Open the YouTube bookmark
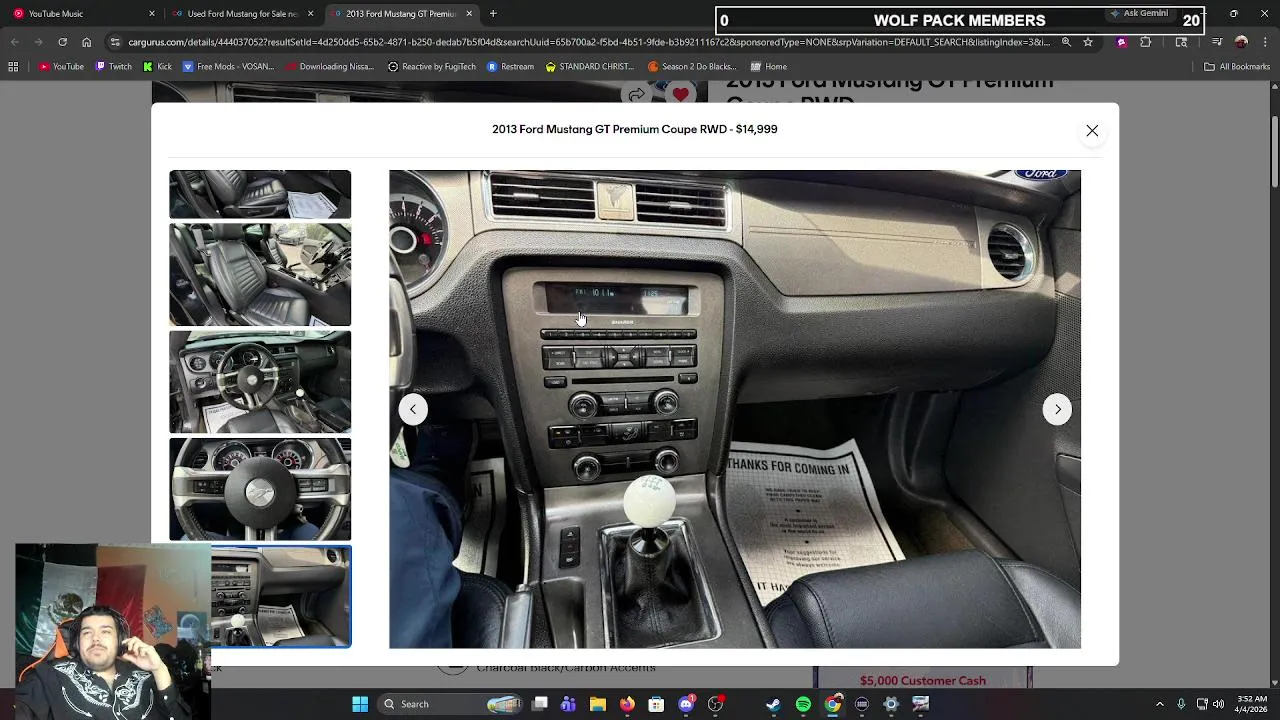 click(62, 67)
